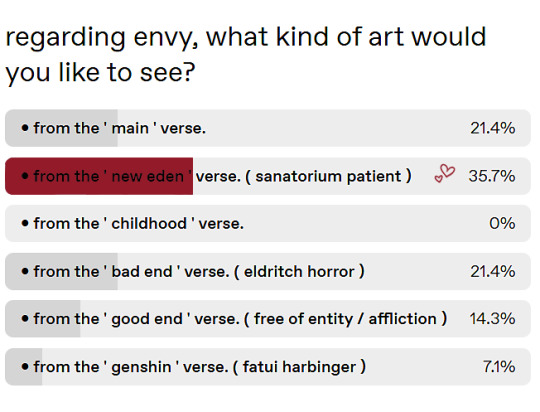
Task: Click the 35.7% result percentage
Action: [x=492, y=176]
